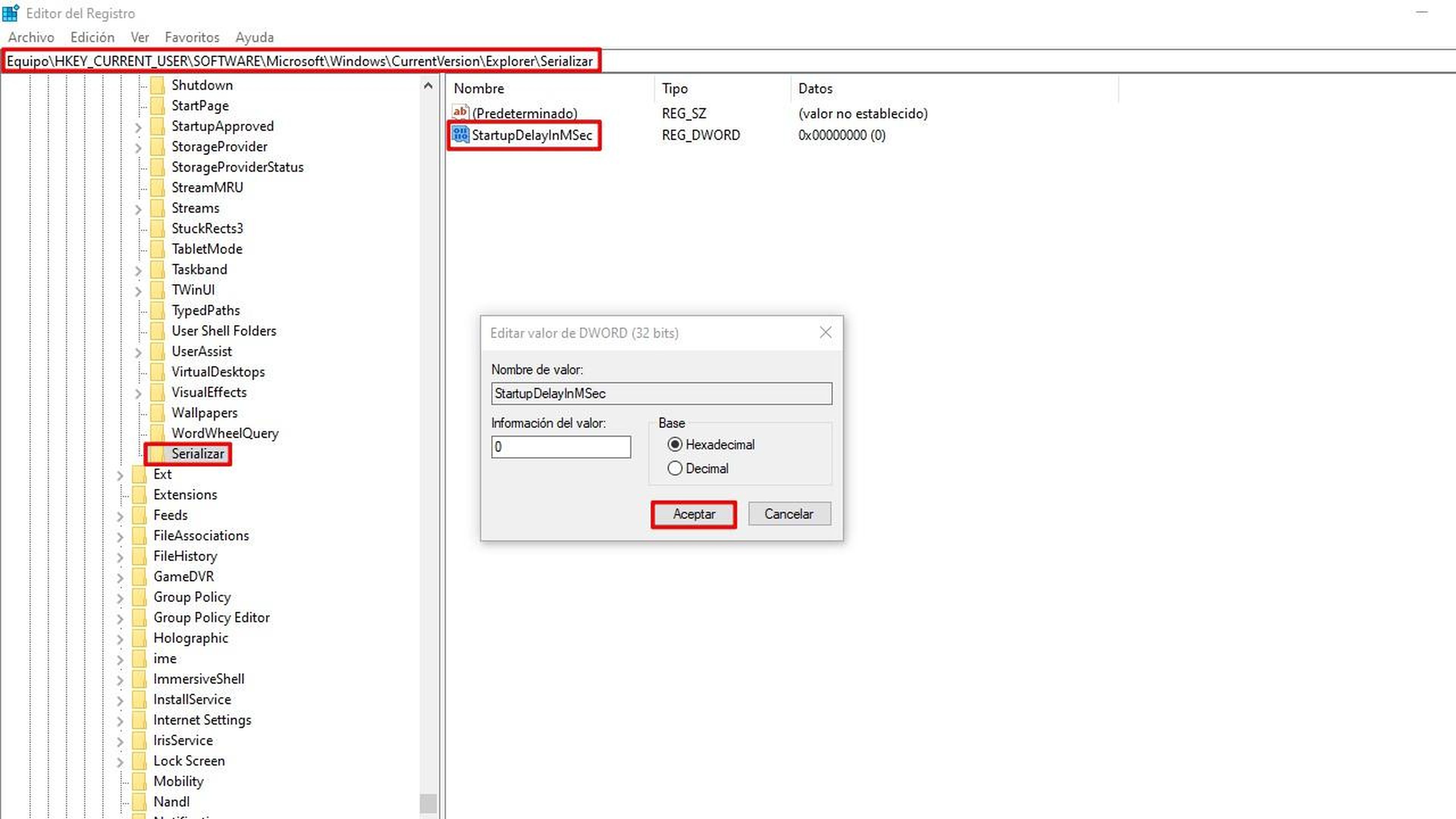This screenshot has height=819, width=1456.
Task: Click the Holographic folder icon
Action: [x=139, y=638]
